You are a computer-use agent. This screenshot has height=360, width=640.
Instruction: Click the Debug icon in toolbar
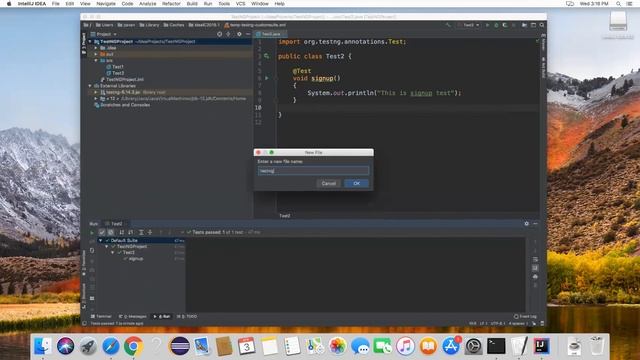click(x=496, y=25)
